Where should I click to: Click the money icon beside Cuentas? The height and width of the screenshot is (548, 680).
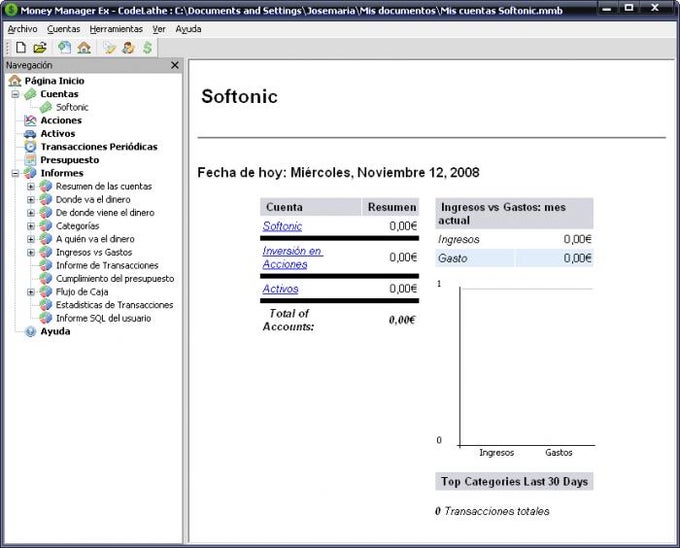(30, 94)
